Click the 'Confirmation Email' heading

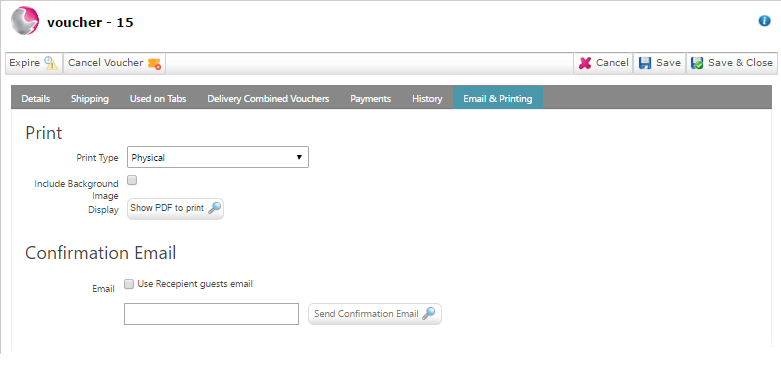101,253
